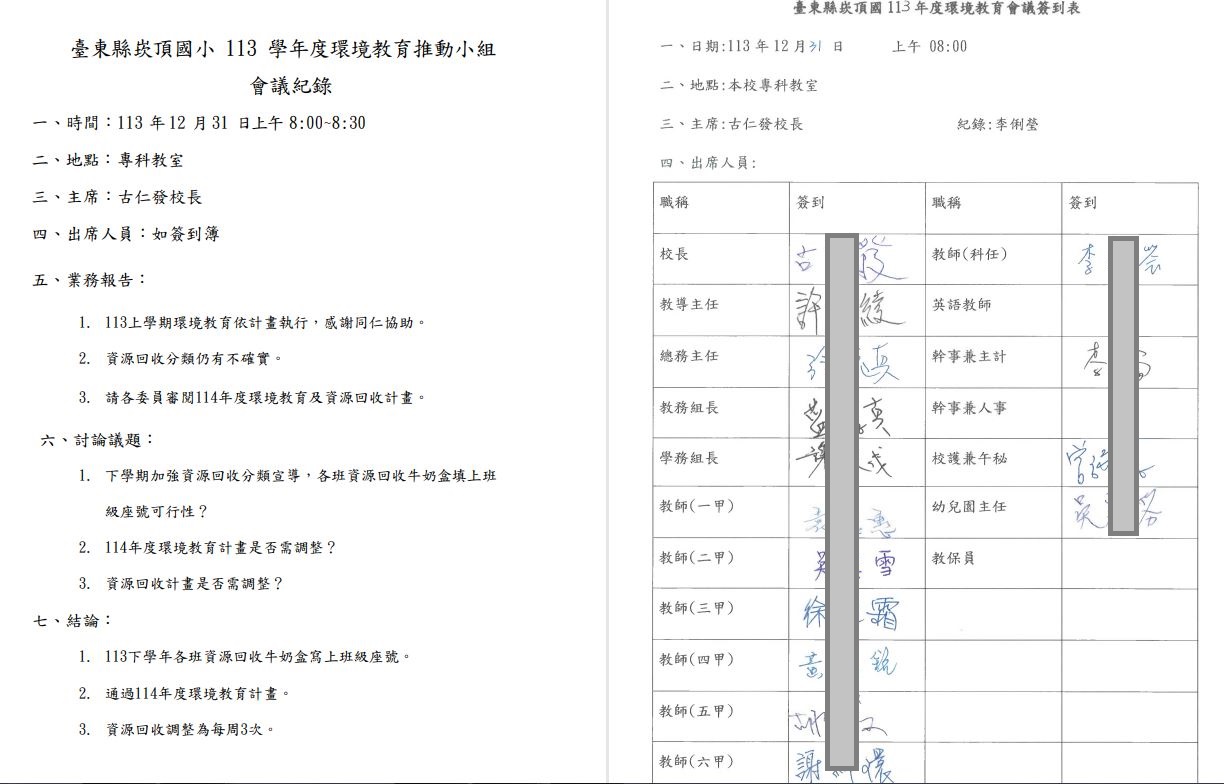Select the 教導主任 table cell
1224x784 pixels.
[688, 304]
